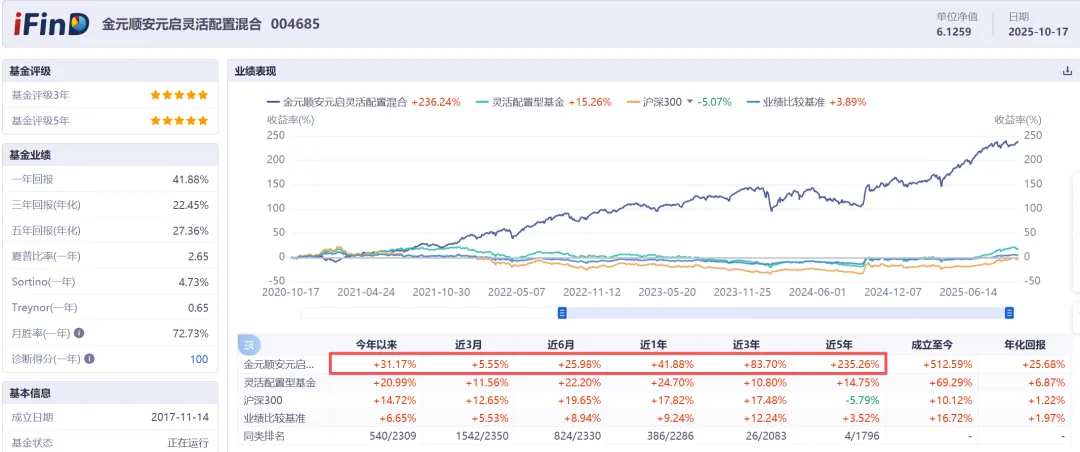The image size is (1080, 452).
Task: Click the 基金评级3年 star rating
Action: [x=179, y=95]
